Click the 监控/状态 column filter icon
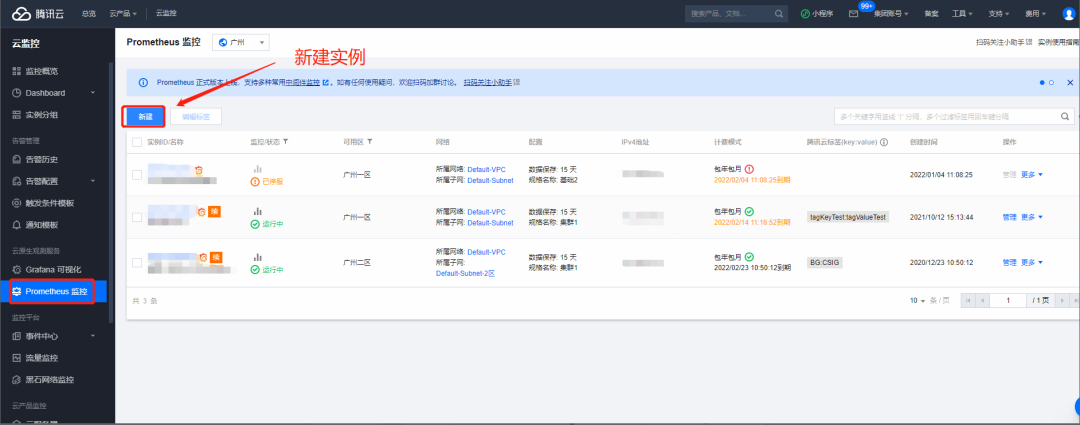This screenshot has width=1080, height=425. 285,142
